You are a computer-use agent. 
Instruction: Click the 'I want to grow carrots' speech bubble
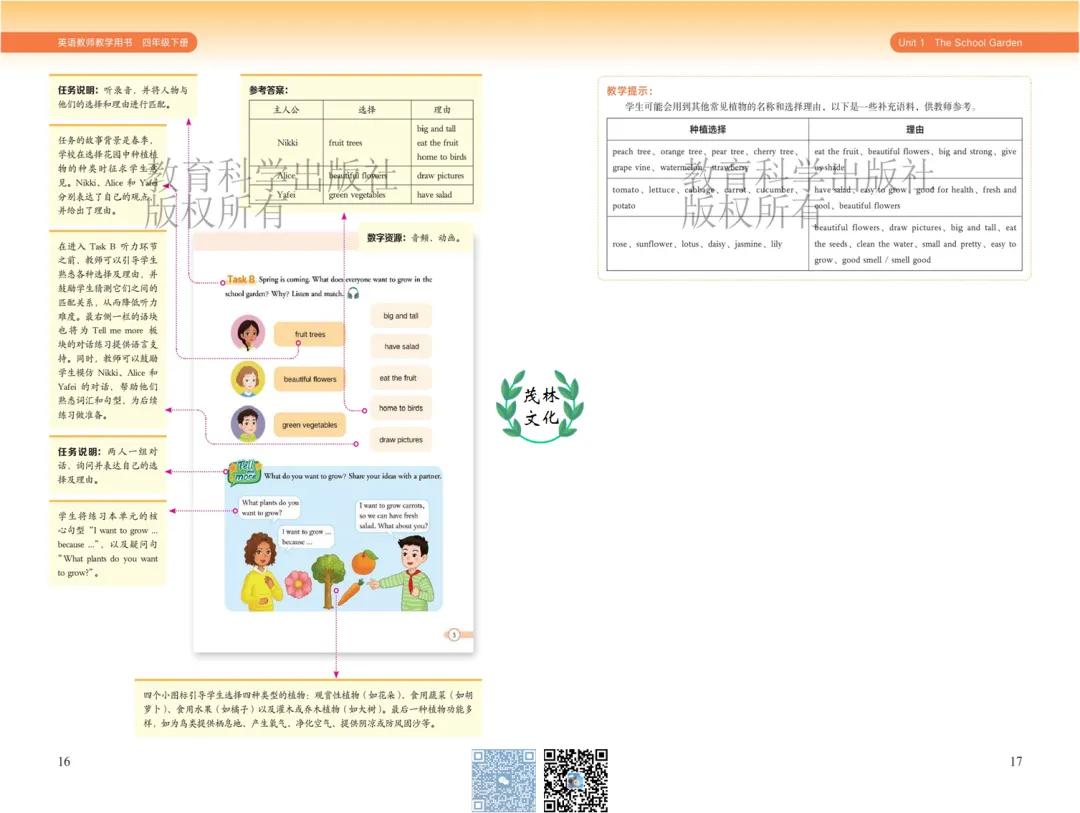click(x=393, y=515)
